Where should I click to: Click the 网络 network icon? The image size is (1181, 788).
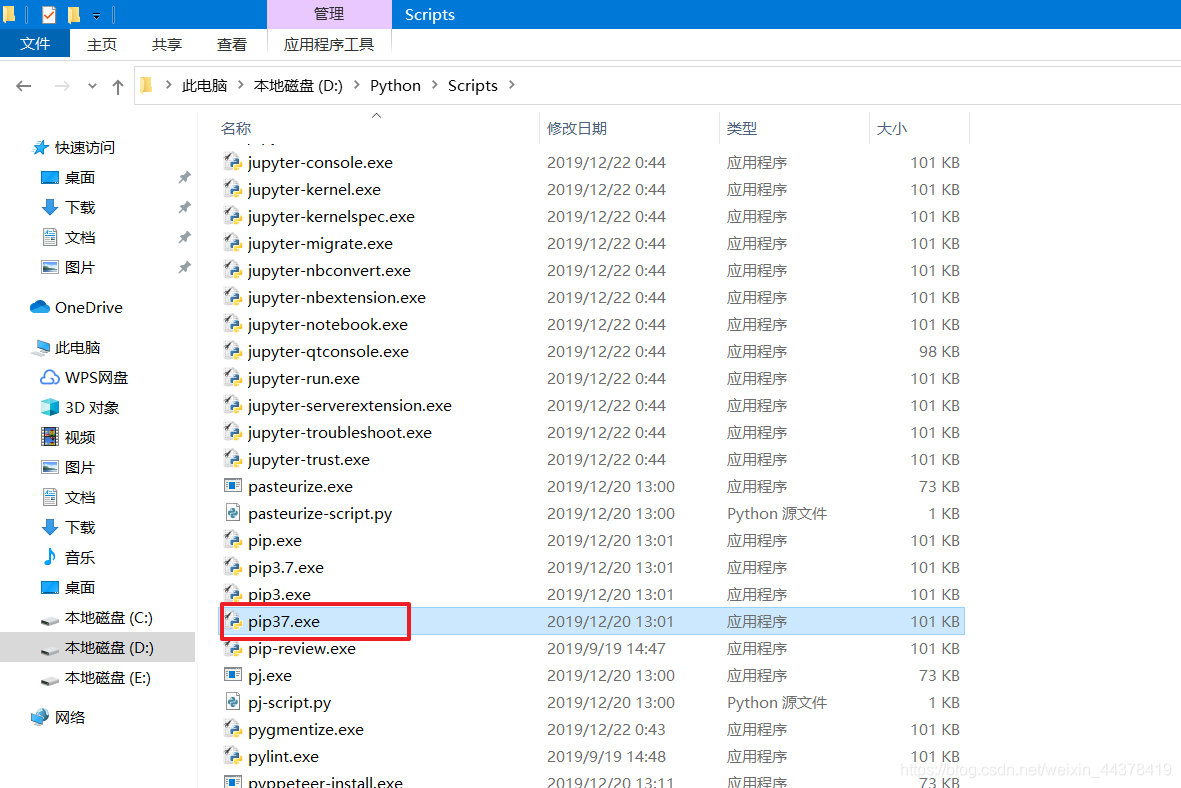click(x=40, y=716)
